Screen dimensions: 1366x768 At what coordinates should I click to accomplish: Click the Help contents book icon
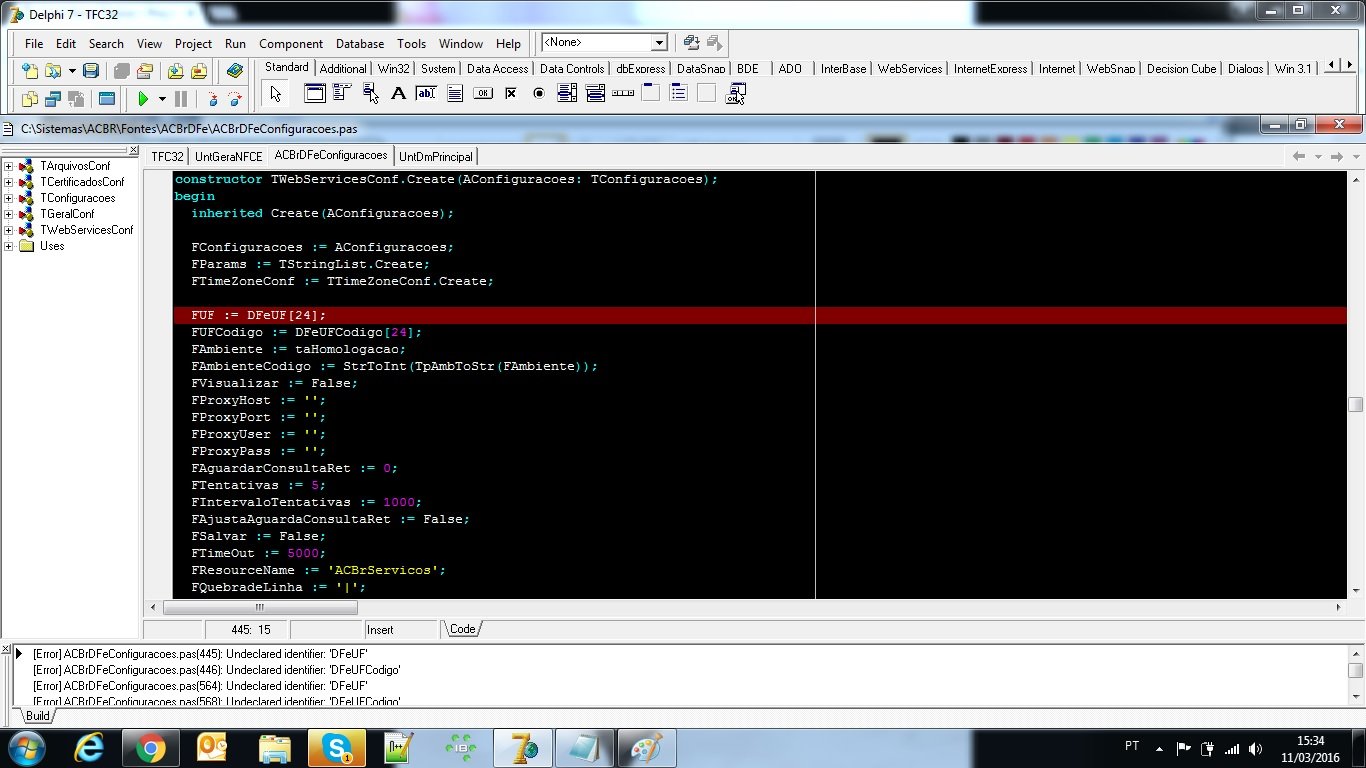[x=235, y=71]
